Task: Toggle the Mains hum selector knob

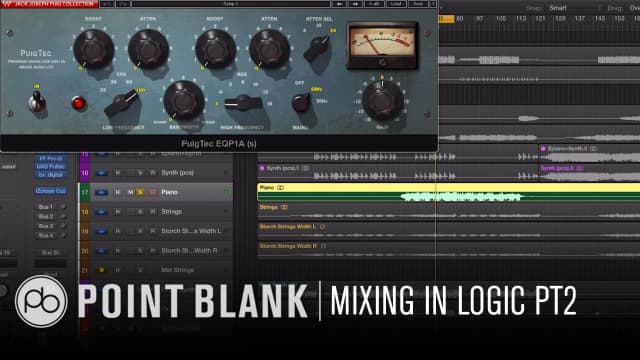Action: coord(301,103)
